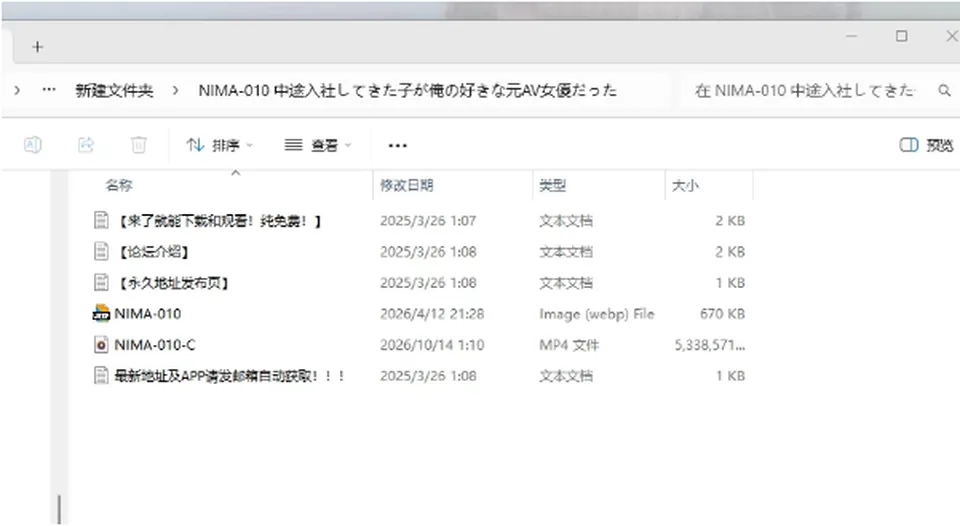960x526 pixels.
Task: Select the NIMA-010-C MP4 file
Action: (155, 345)
